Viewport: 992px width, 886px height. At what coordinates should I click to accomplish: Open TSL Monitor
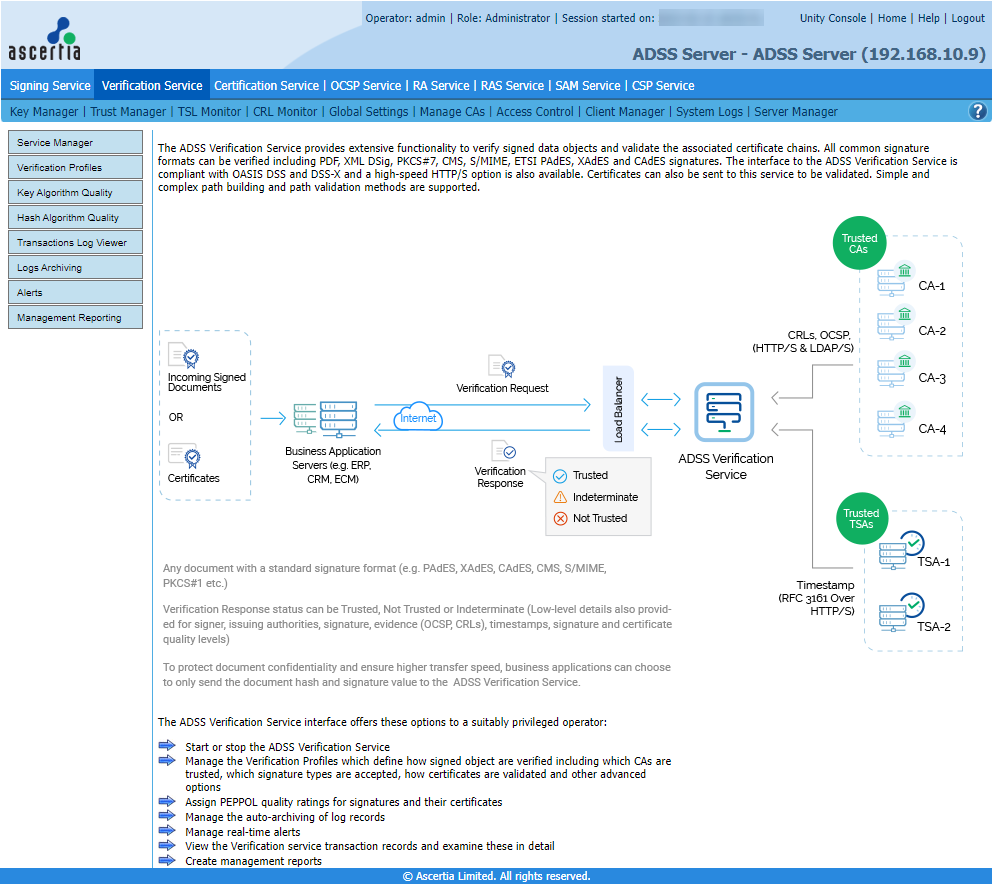click(209, 111)
